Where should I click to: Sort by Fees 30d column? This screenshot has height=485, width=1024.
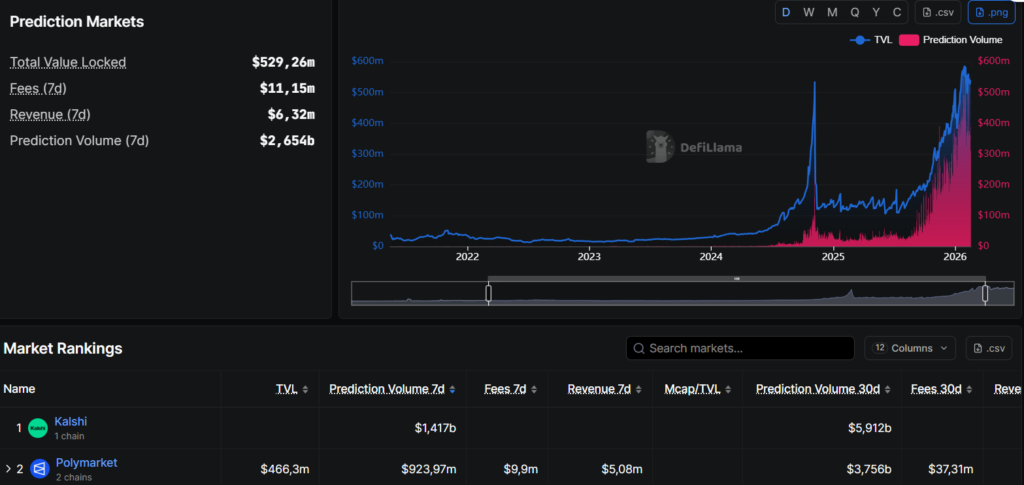click(x=941, y=389)
